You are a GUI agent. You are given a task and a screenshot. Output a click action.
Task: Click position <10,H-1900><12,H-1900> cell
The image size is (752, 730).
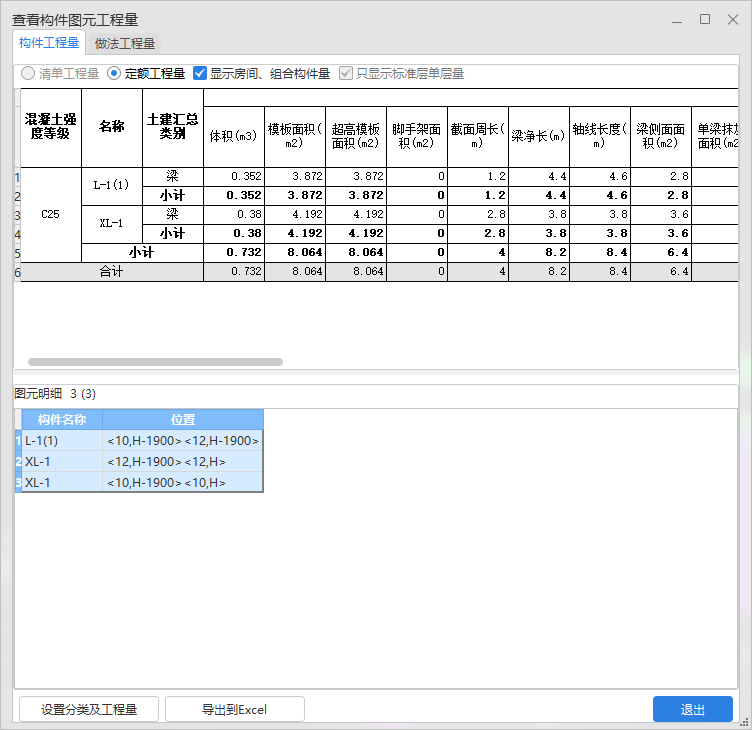click(x=183, y=441)
